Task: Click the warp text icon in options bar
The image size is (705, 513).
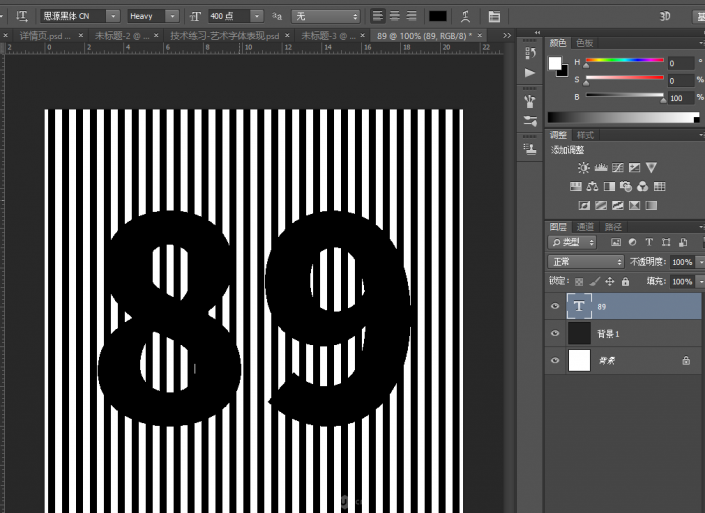Action: (467, 17)
